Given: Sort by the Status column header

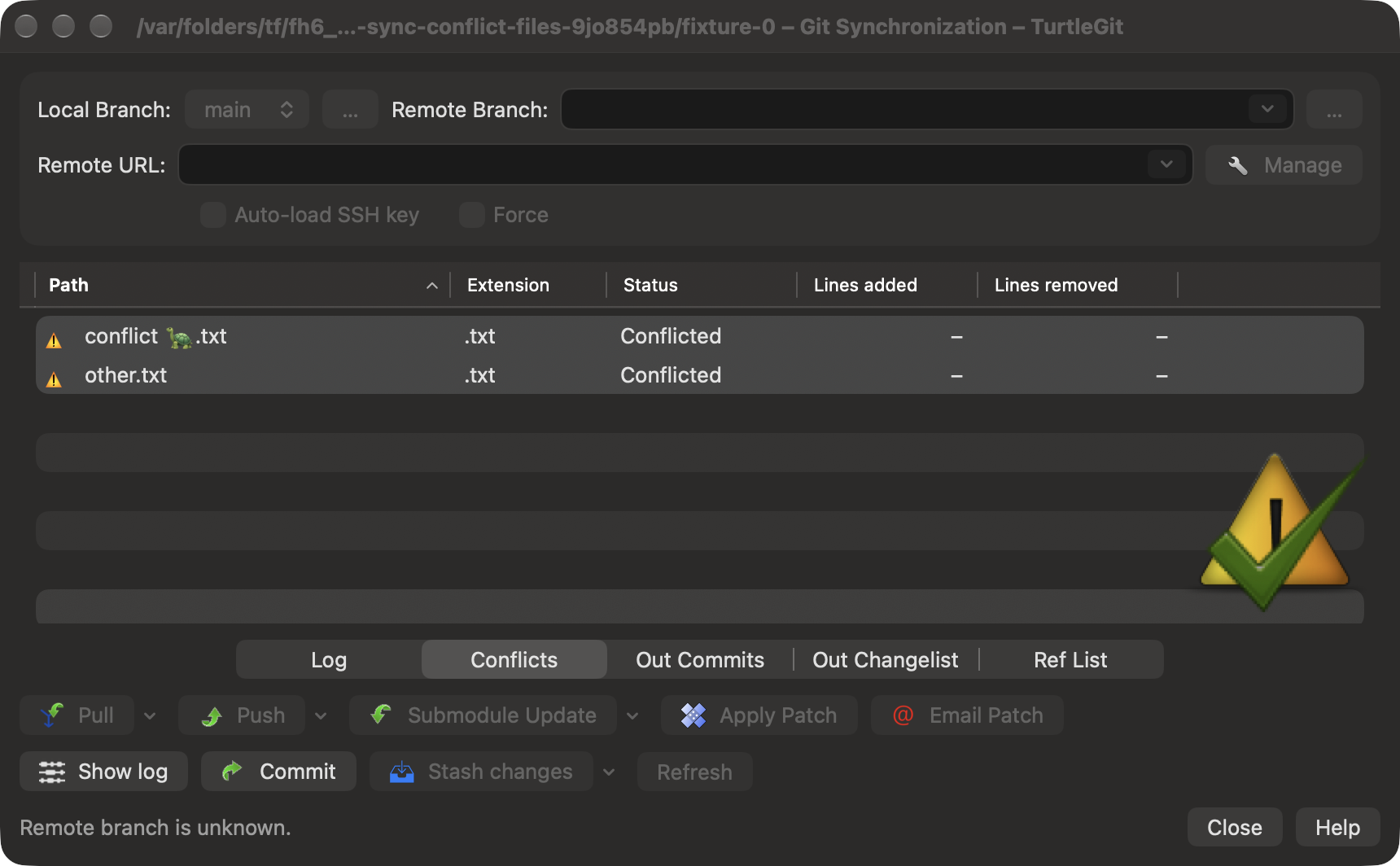Looking at the screenshot, I should click(x=702, y=285).
